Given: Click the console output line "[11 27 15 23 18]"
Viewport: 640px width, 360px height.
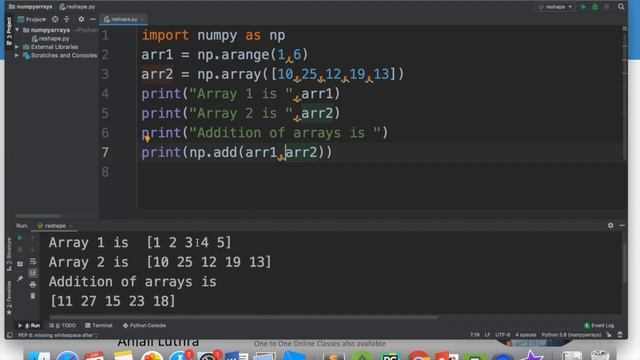Looking at the screenshot, I should click(112, 301).
